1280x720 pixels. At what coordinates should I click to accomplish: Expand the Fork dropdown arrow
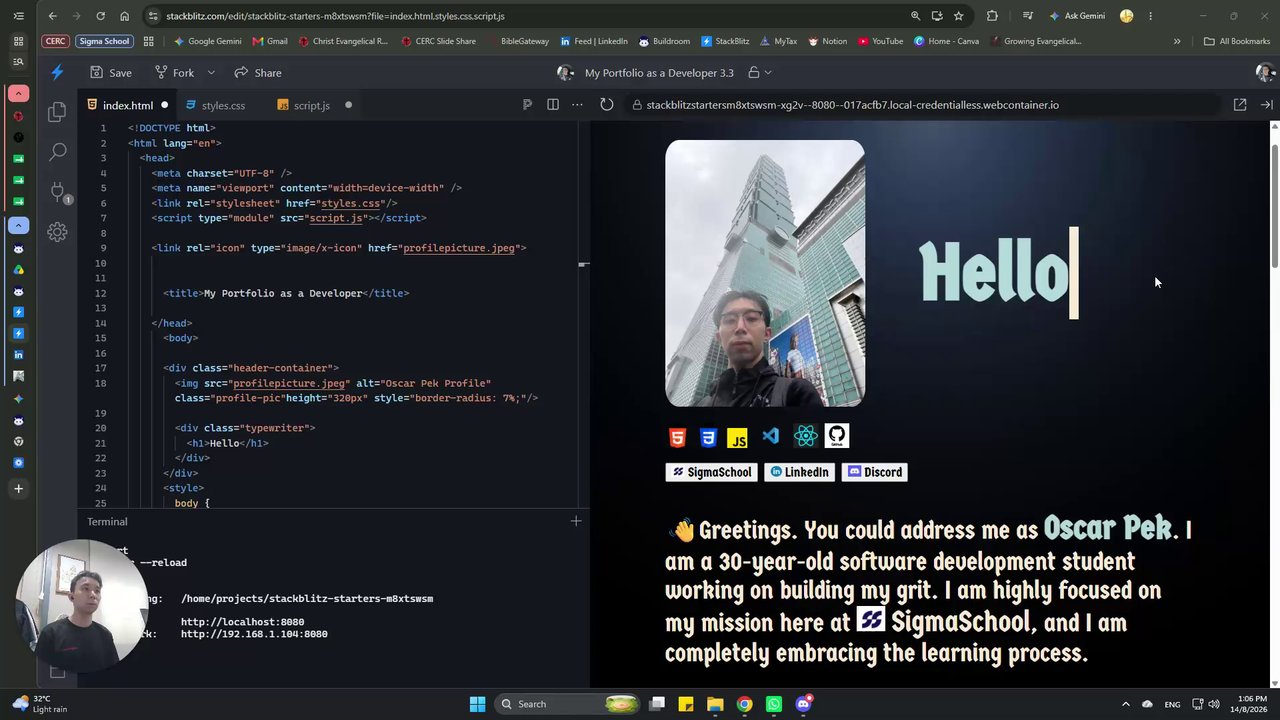tap(211, 73)
